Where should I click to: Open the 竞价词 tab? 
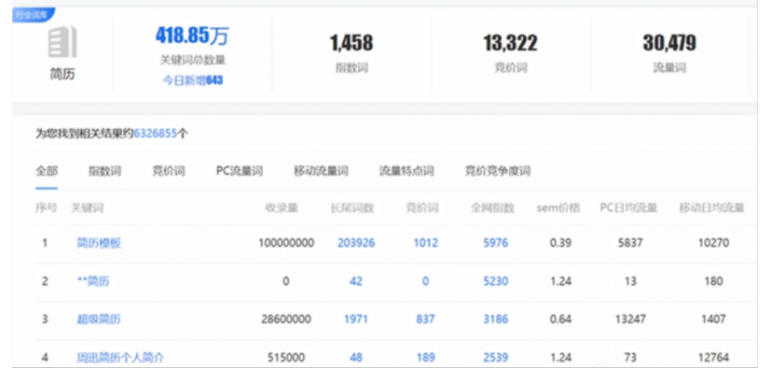(x=168, y=171)
